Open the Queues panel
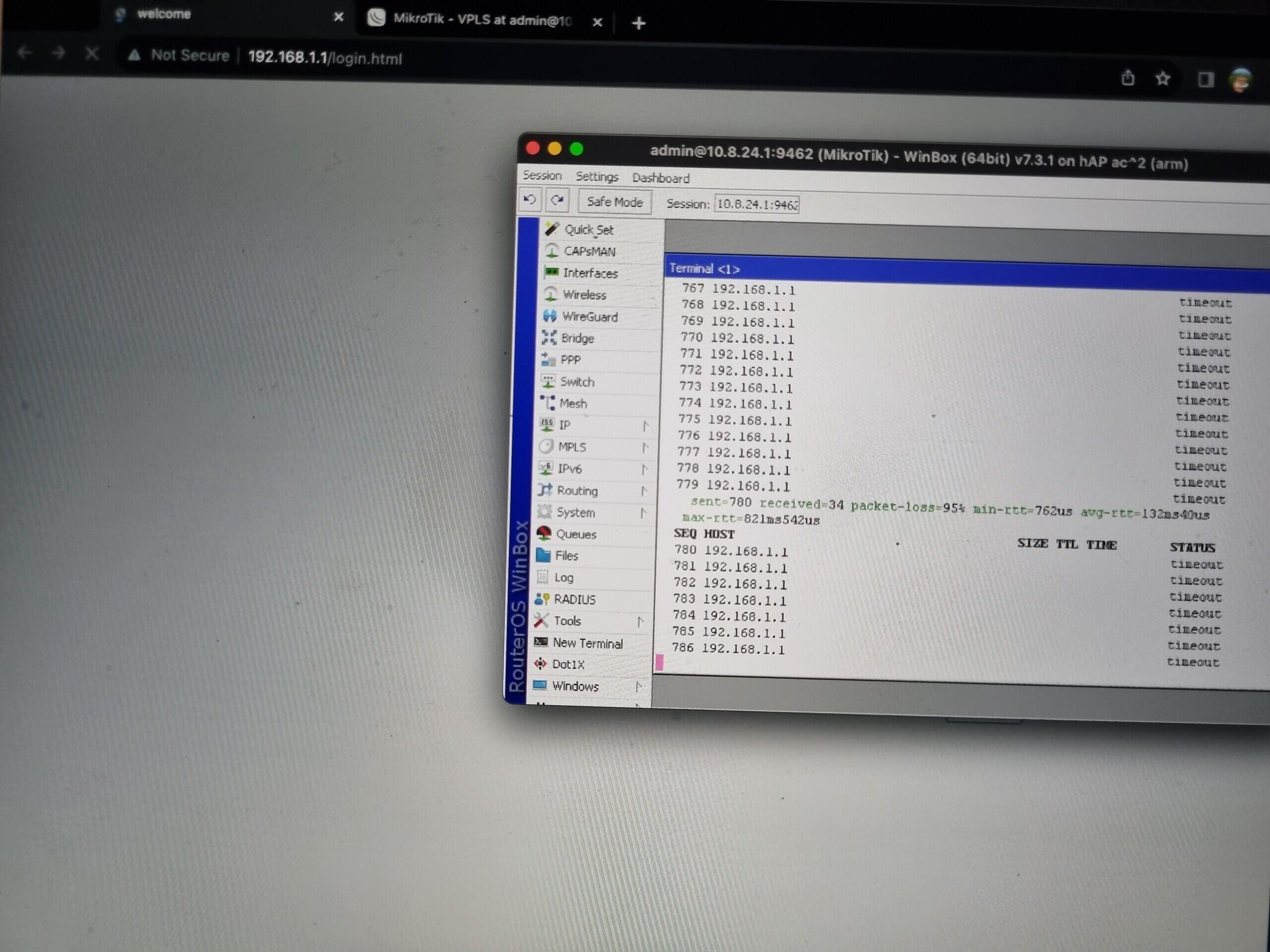Image resolution: width=1270 pixels, height=952 pixels. (576, 534)
